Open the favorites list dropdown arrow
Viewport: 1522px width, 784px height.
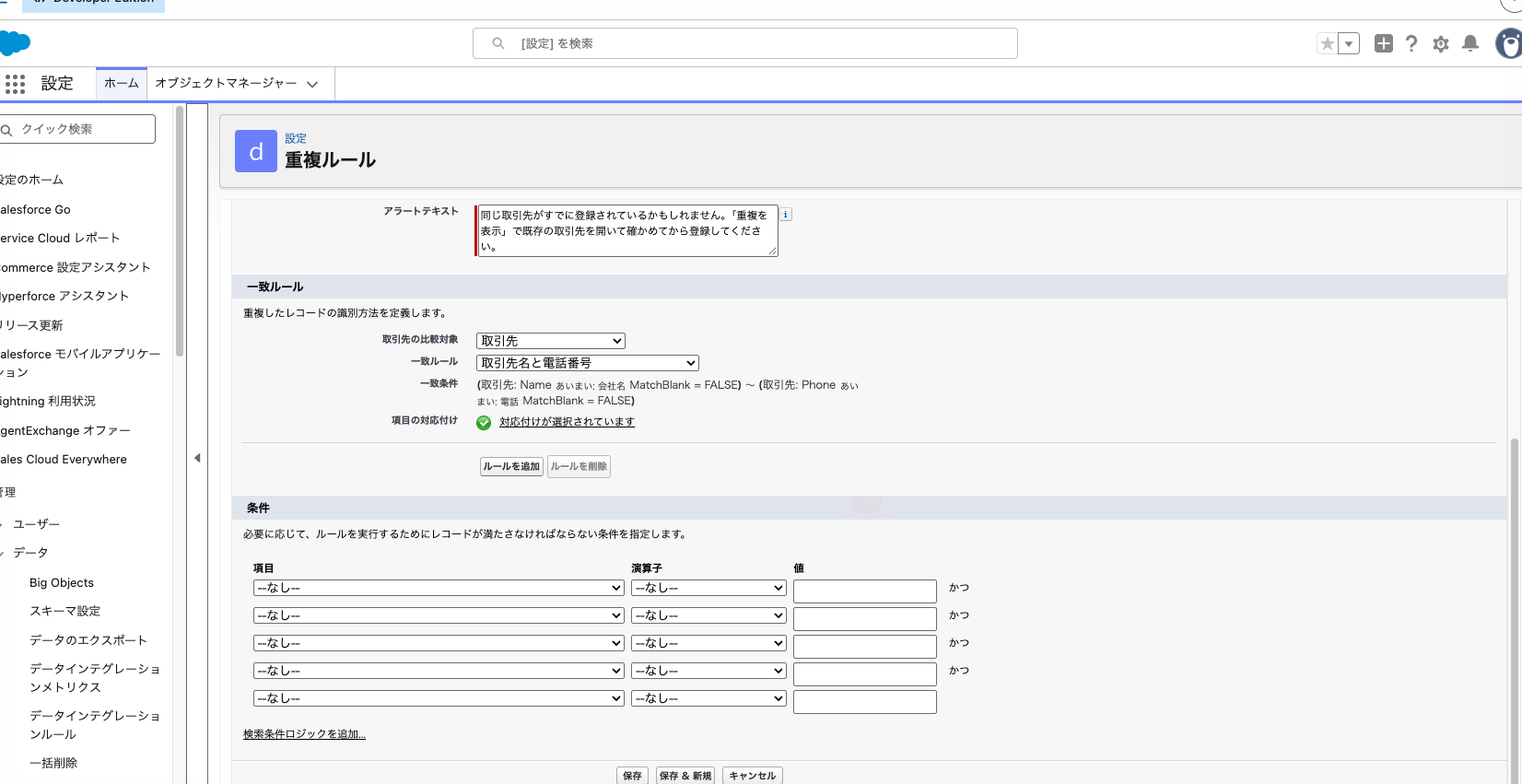[x=1349, y=43]
